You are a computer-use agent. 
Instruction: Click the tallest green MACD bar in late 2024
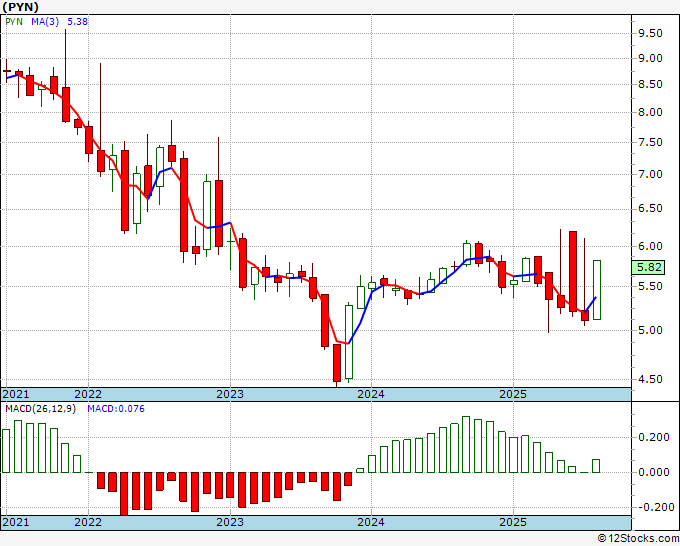pos(466,445)
